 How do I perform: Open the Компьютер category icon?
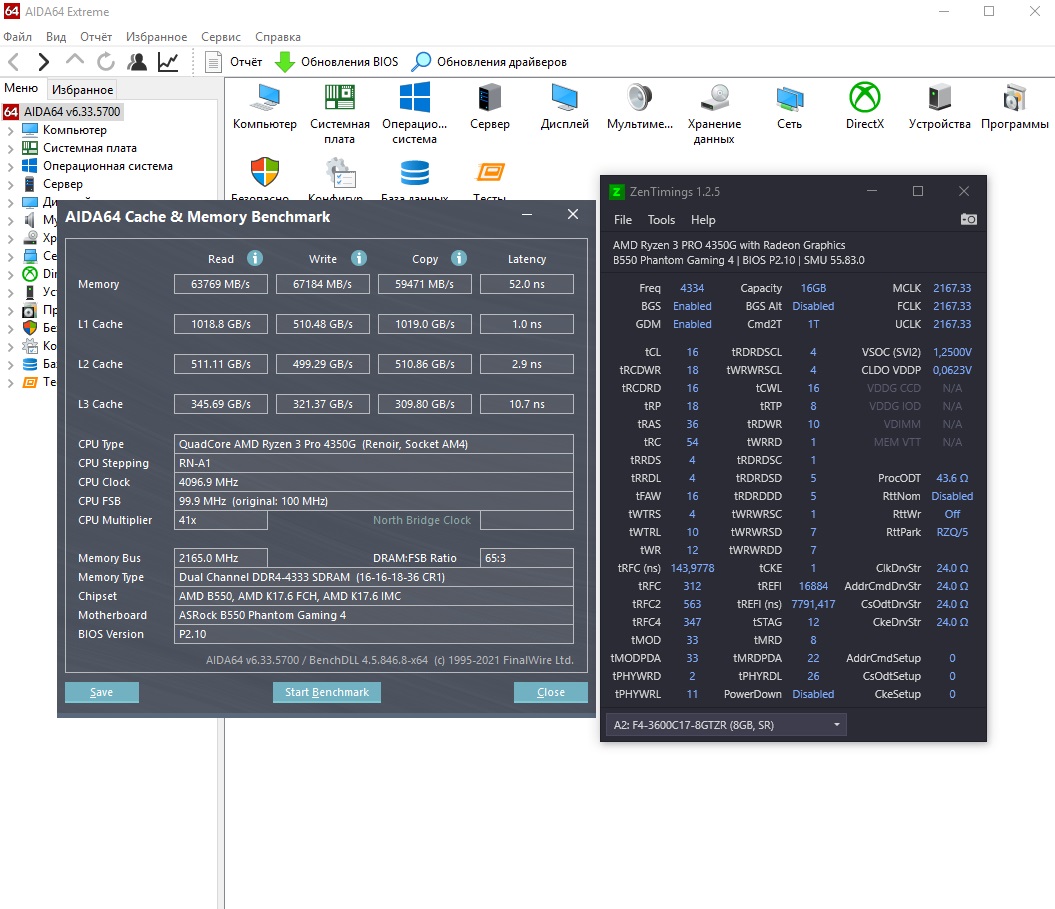(x=264, y=106)
